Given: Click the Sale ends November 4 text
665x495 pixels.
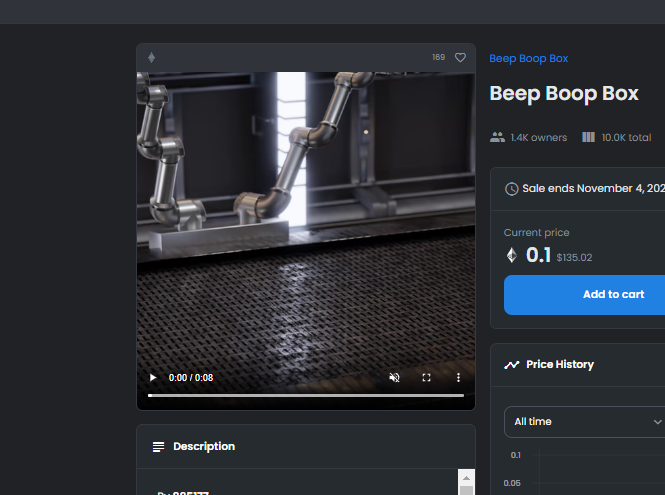Looking at the screenshot, I should [593, 188].
